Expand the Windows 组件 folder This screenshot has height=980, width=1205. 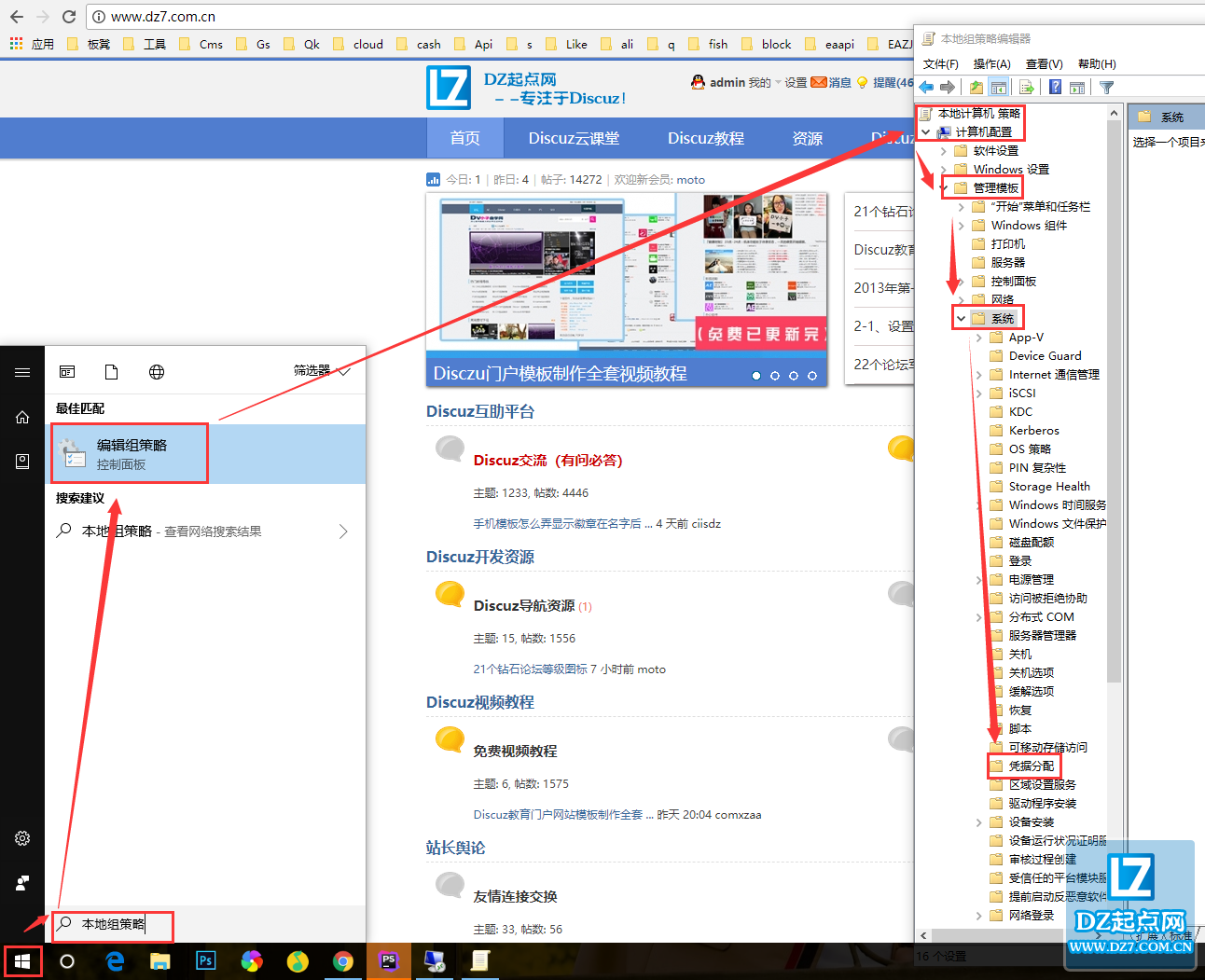(x=962, y=225)
